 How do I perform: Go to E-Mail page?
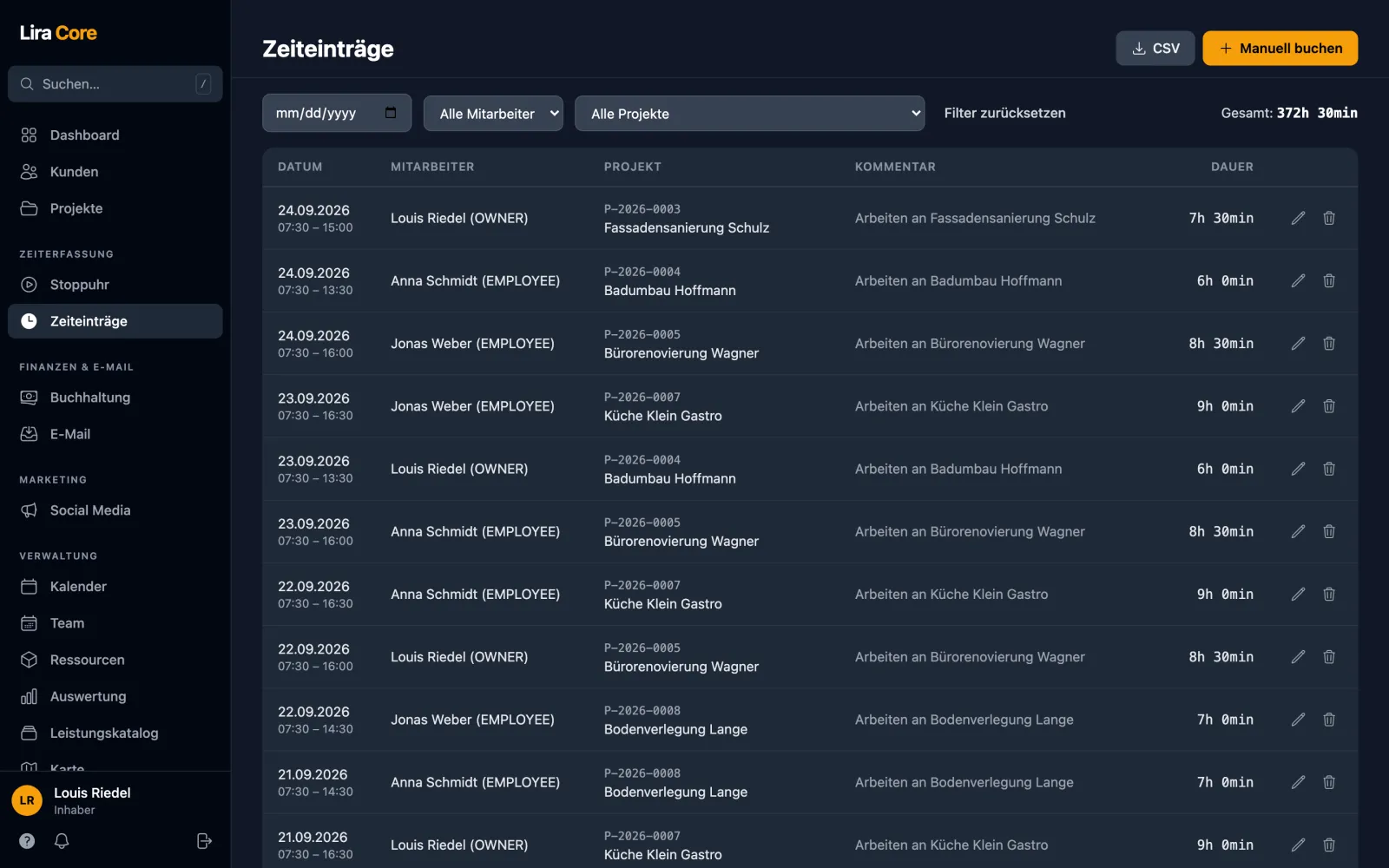(x=115, y=434)
